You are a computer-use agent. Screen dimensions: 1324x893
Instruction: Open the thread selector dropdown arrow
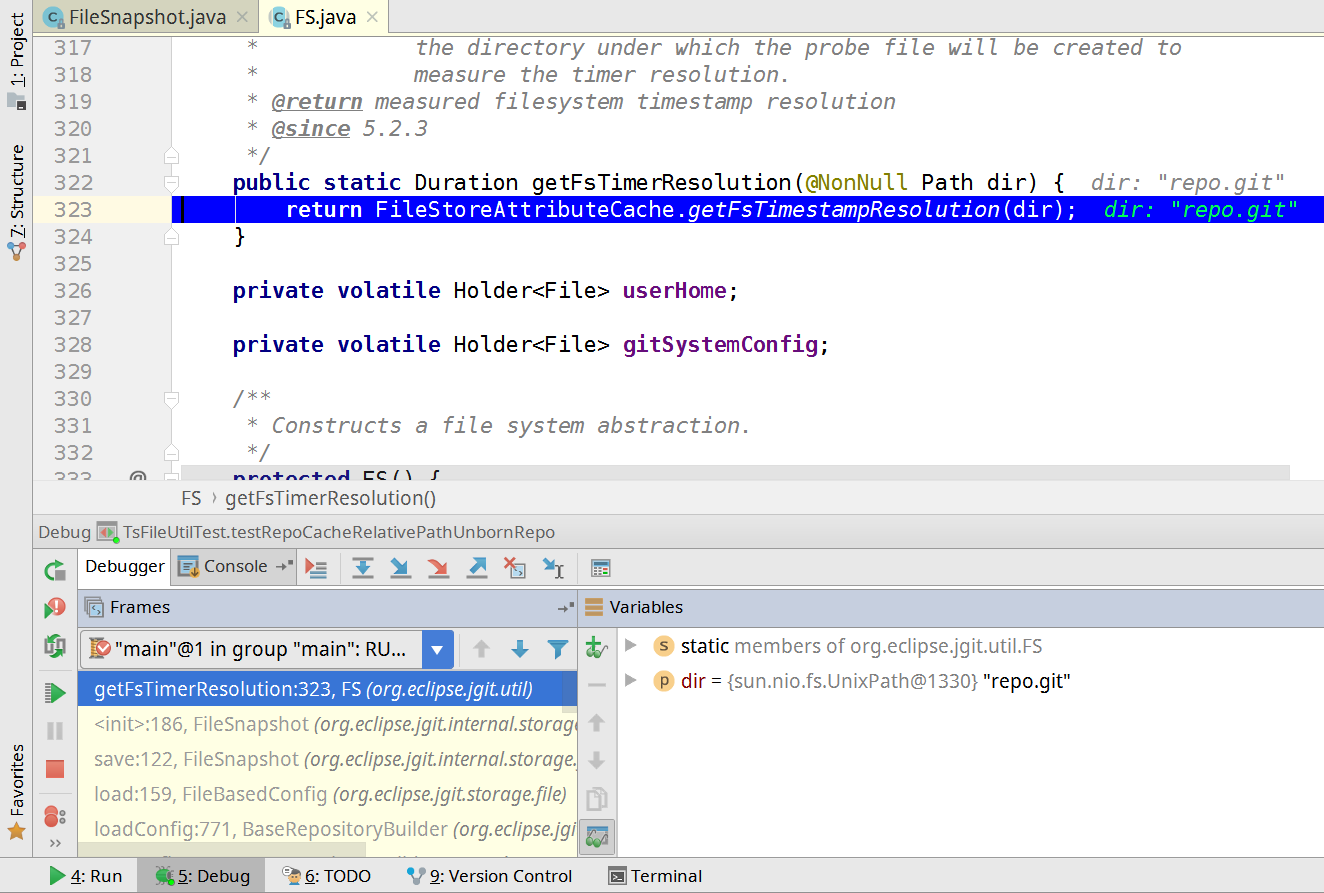[437, 649]
